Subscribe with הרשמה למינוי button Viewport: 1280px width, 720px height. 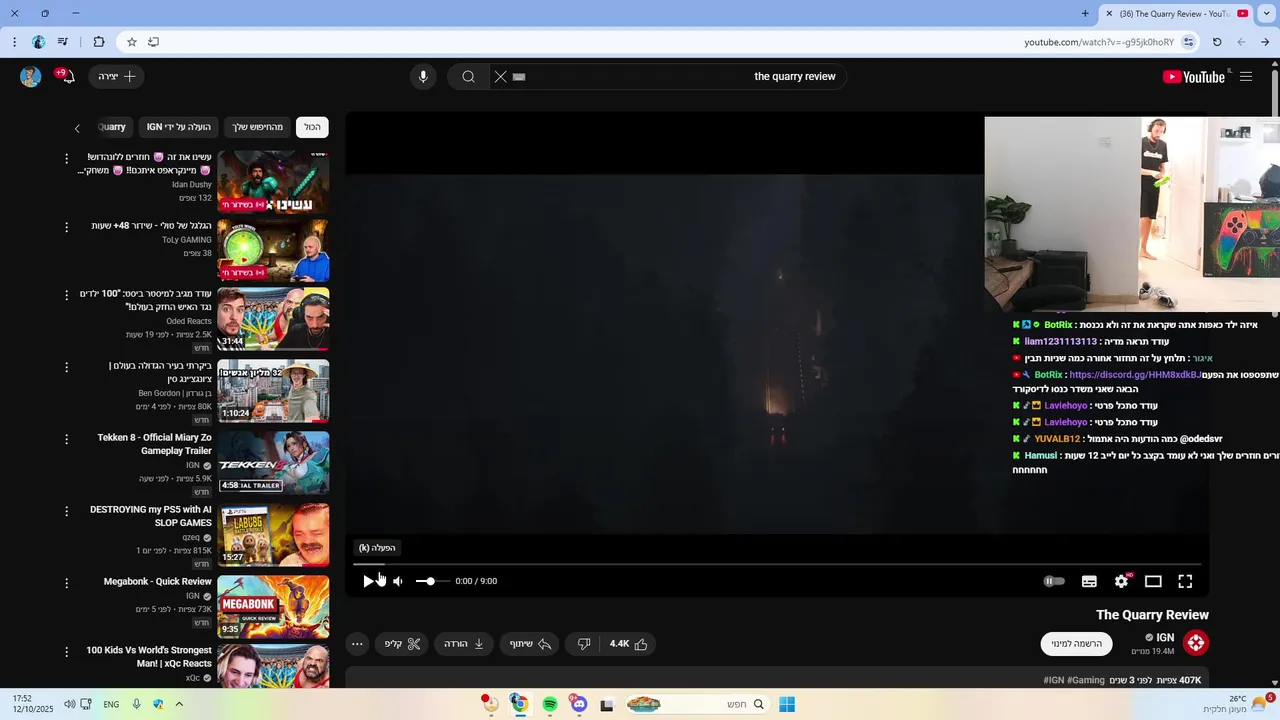(1076, 644)
